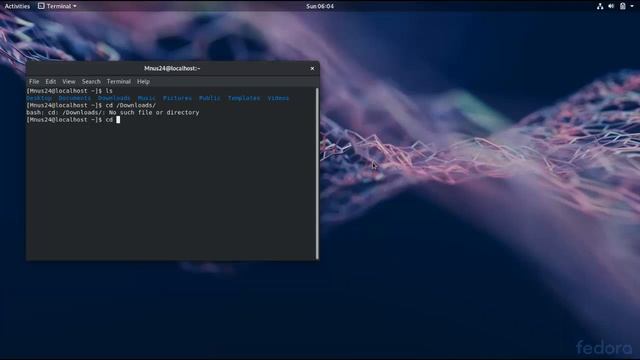Click the Mnus24@localhost title bar
The image size is (640, 360).
tap(172, 69)
